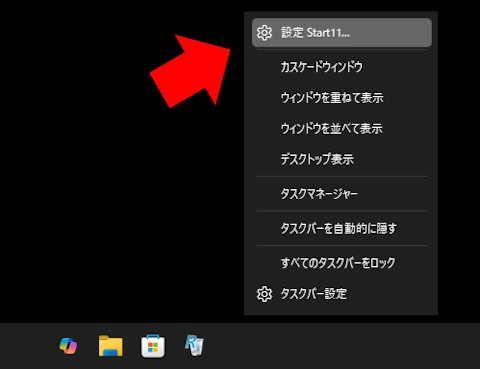
Task: Click the gear icon beside 設定 Start11
Action: click(x=264, y=33)
